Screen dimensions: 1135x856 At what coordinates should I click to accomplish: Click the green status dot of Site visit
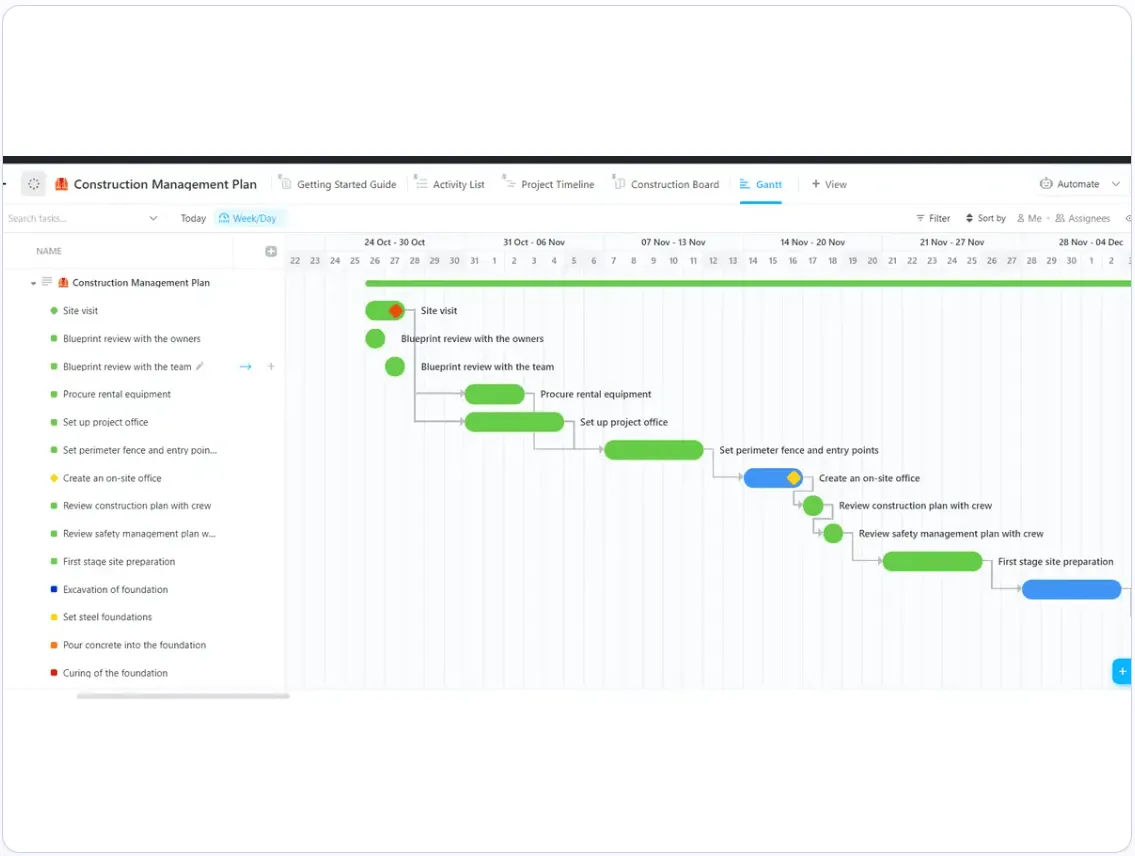point(54,310)
